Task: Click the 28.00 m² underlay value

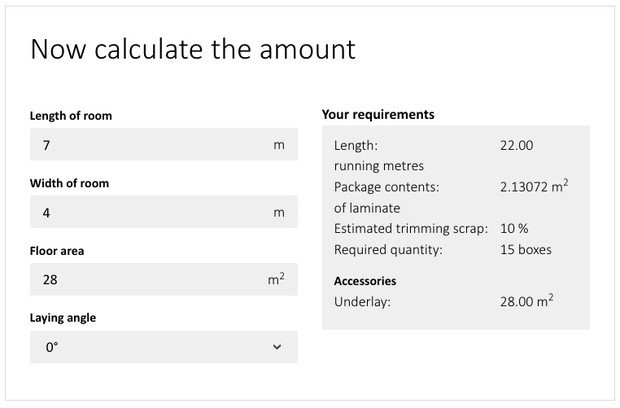Action: (x=526, y=300)
